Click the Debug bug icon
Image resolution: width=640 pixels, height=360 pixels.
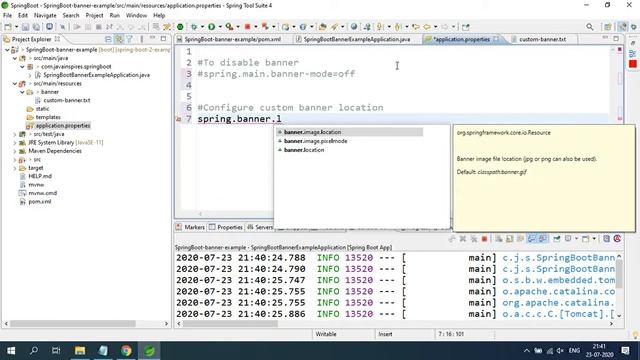[x=194, y=27]
